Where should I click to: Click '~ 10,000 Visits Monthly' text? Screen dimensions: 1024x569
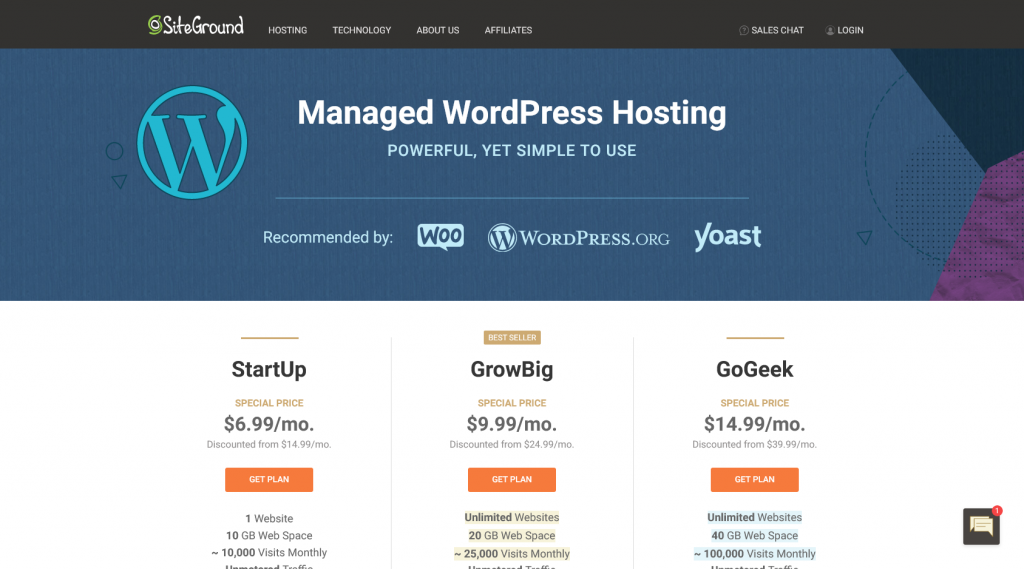269,553
